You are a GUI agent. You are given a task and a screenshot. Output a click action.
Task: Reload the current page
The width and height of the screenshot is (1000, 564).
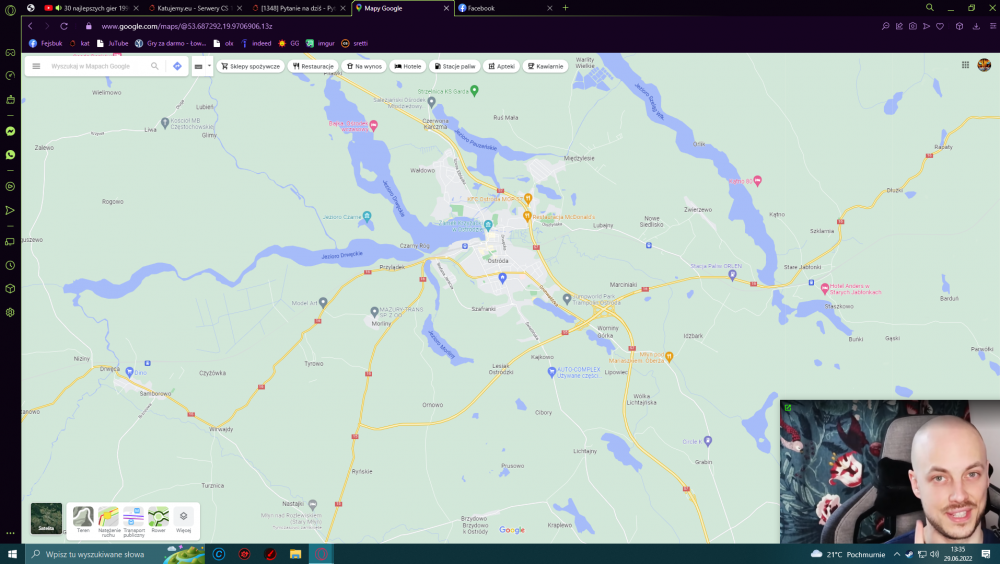pyautogui.click(x=64, y=26)
